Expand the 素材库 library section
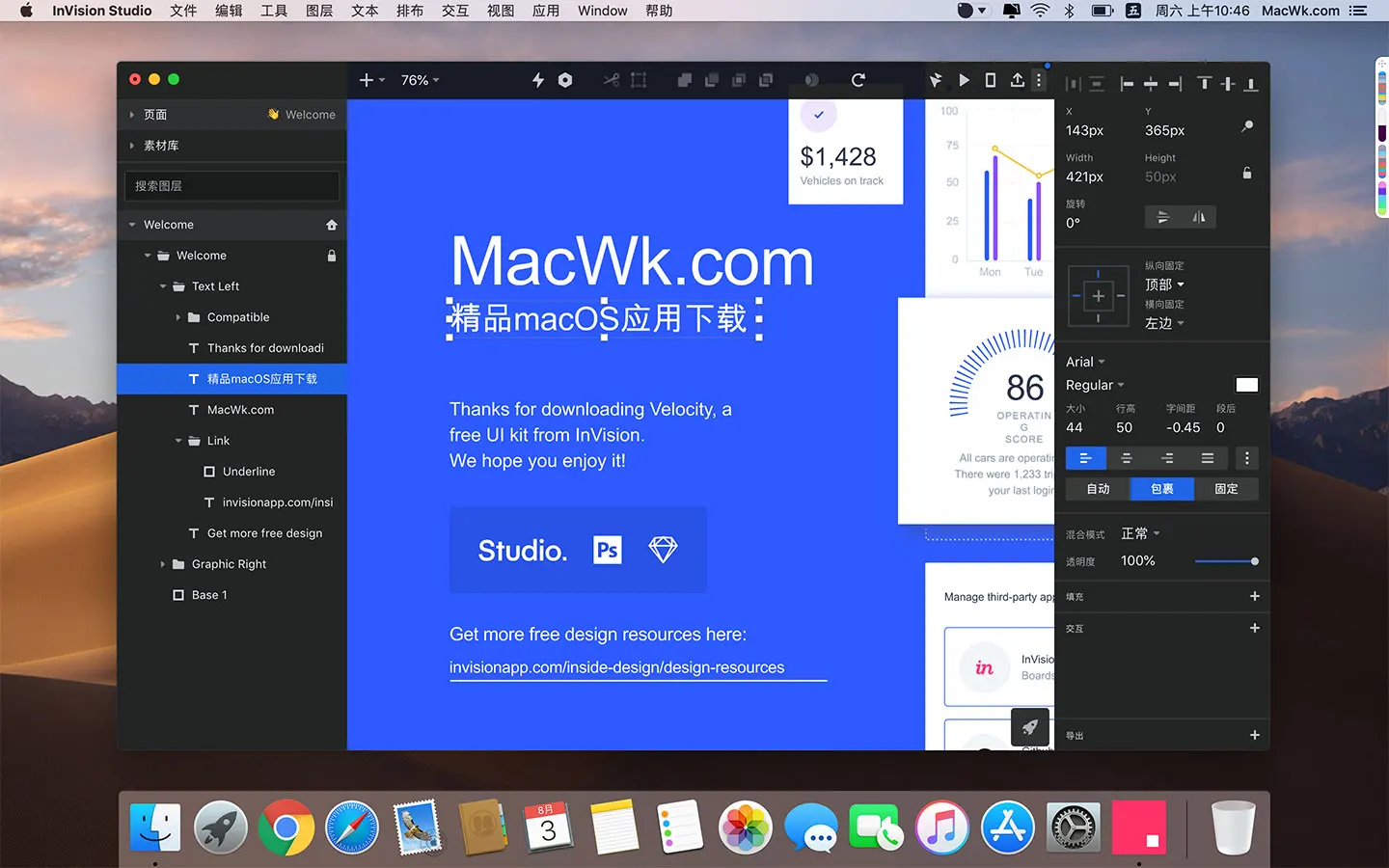This screenshot has width=1389, height=868. pyautogui.click(x=132, y=146)
